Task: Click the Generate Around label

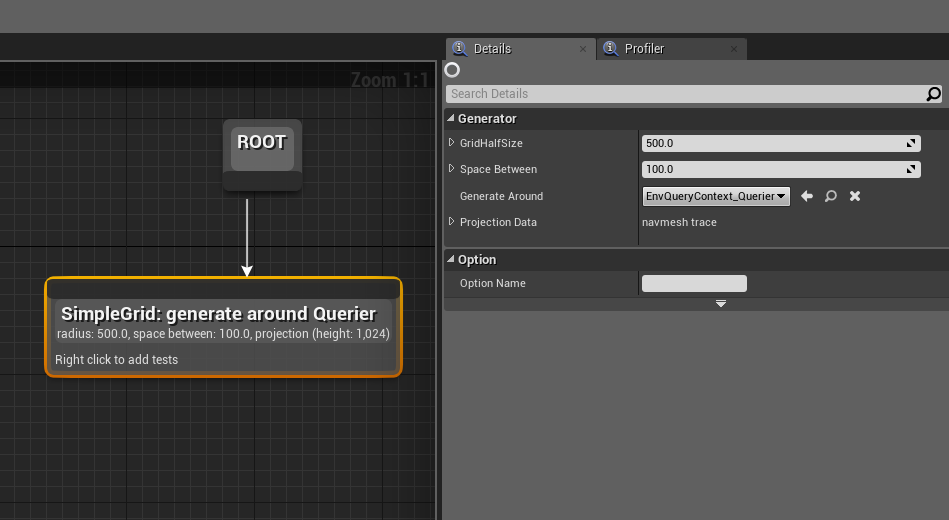Action: 501,196
